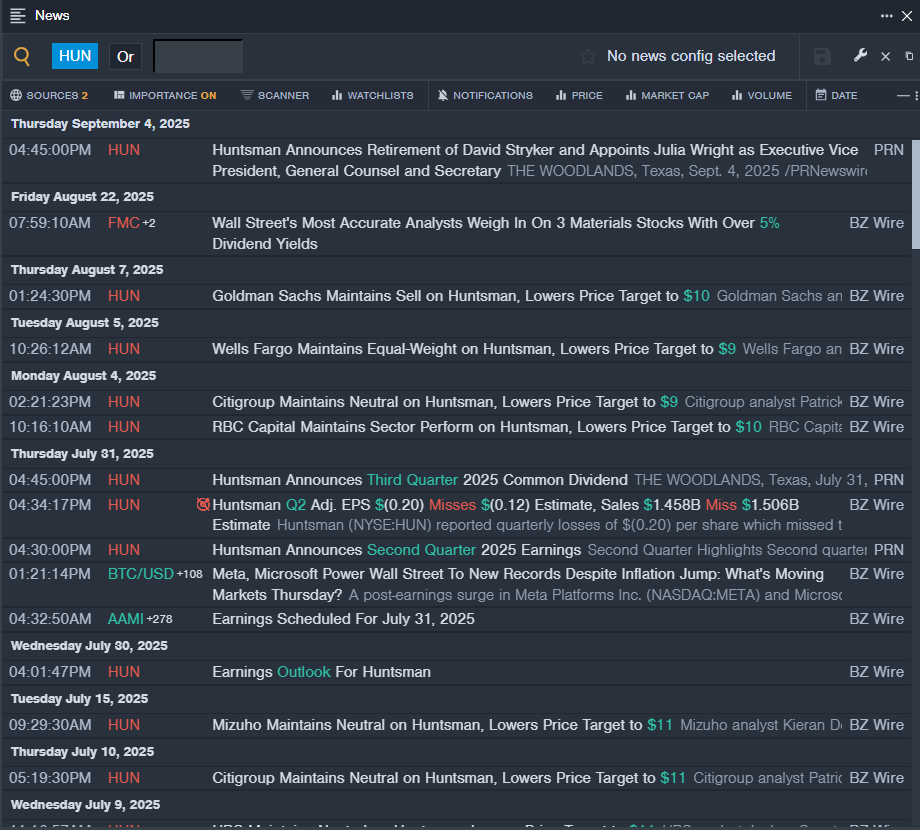The width and height of the screenshot is (920, 830).
Task: Open the Date filter
Action: [837, 95]
